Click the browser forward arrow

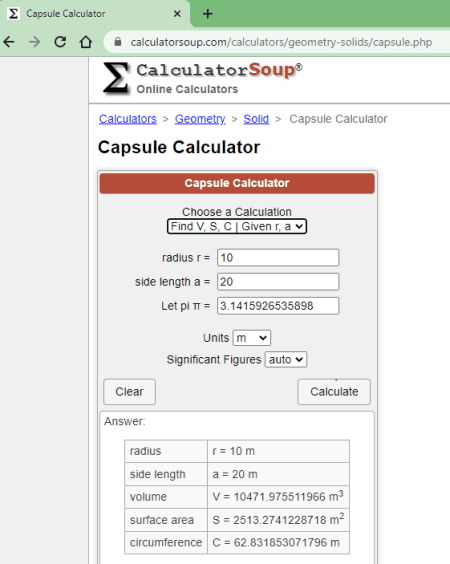coord(35,42)
